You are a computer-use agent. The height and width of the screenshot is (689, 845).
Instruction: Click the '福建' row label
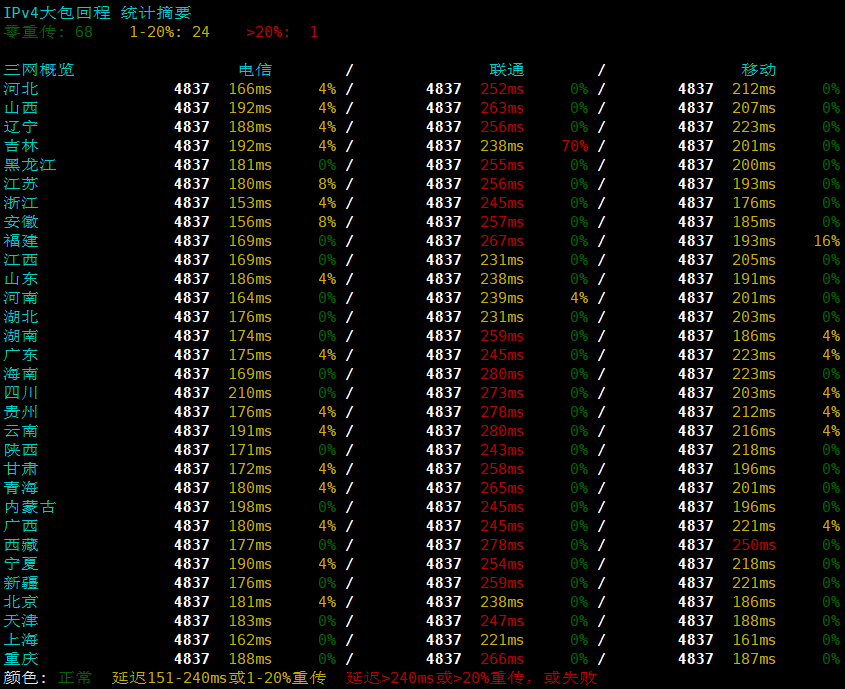click(x=21, y=241)
